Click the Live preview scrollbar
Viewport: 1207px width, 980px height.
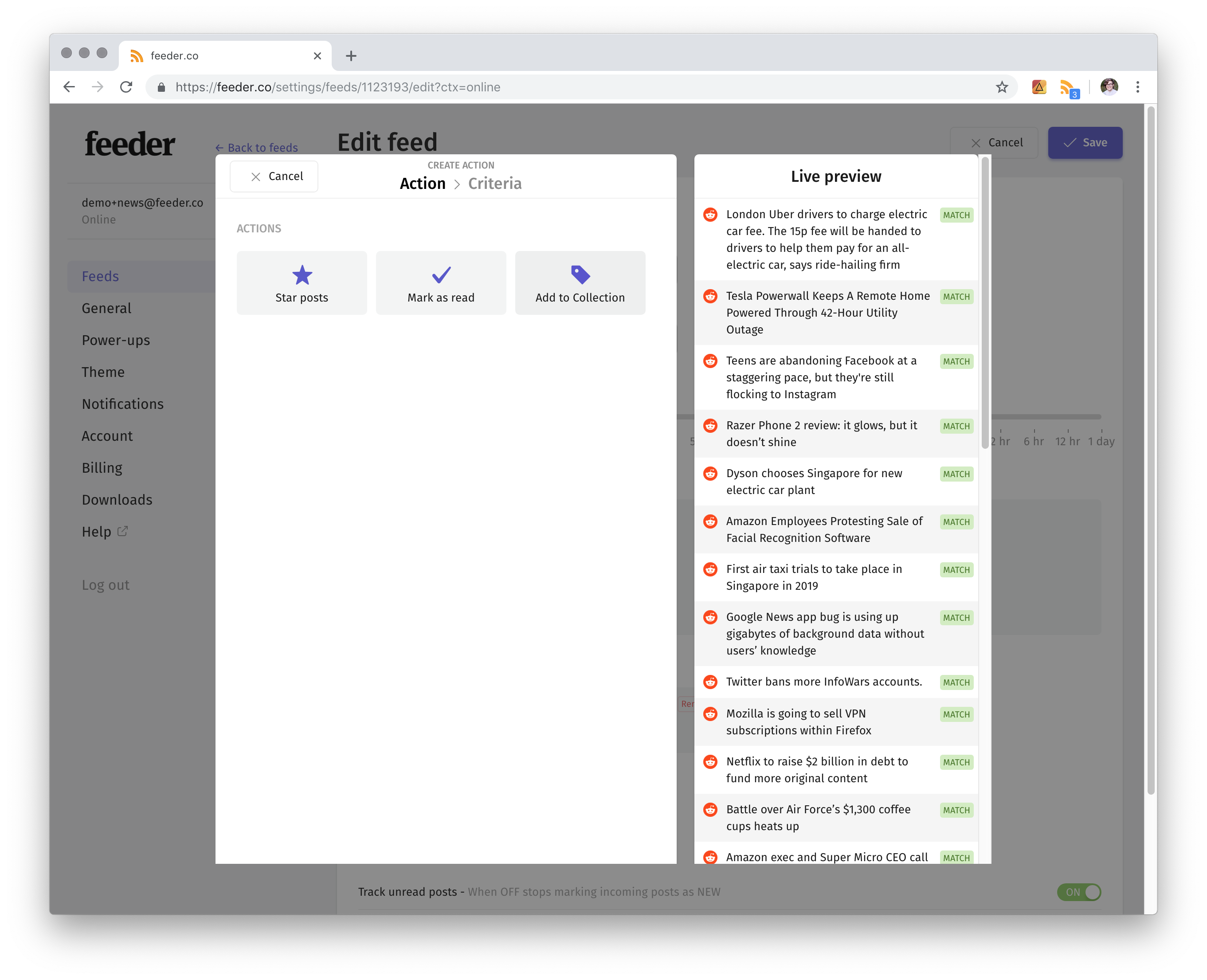[x=985, y=302]
